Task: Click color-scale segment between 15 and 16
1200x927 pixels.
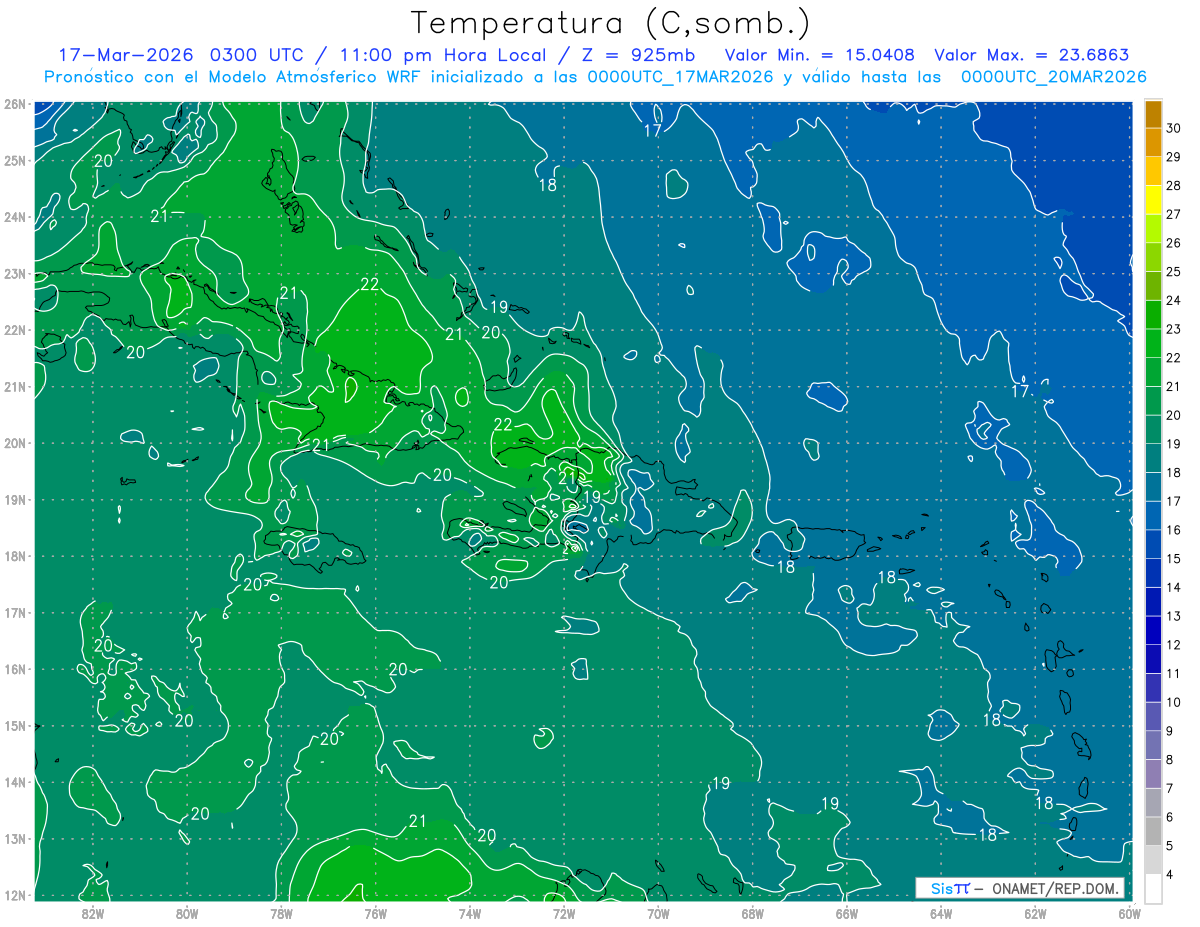Action: [1154, 544]
